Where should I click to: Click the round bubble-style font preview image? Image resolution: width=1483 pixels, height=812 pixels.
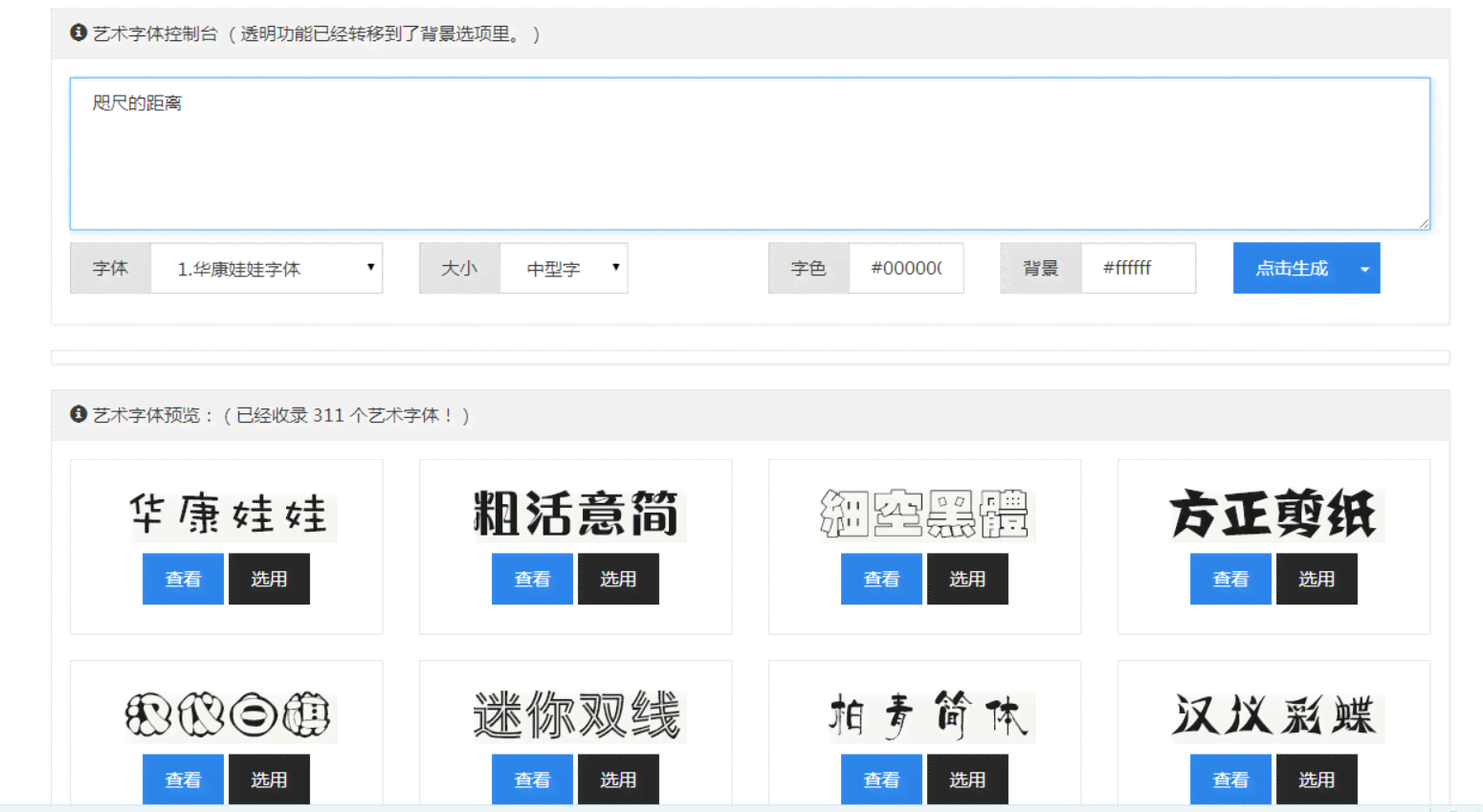pyautogui.click(x=230, y=714)
